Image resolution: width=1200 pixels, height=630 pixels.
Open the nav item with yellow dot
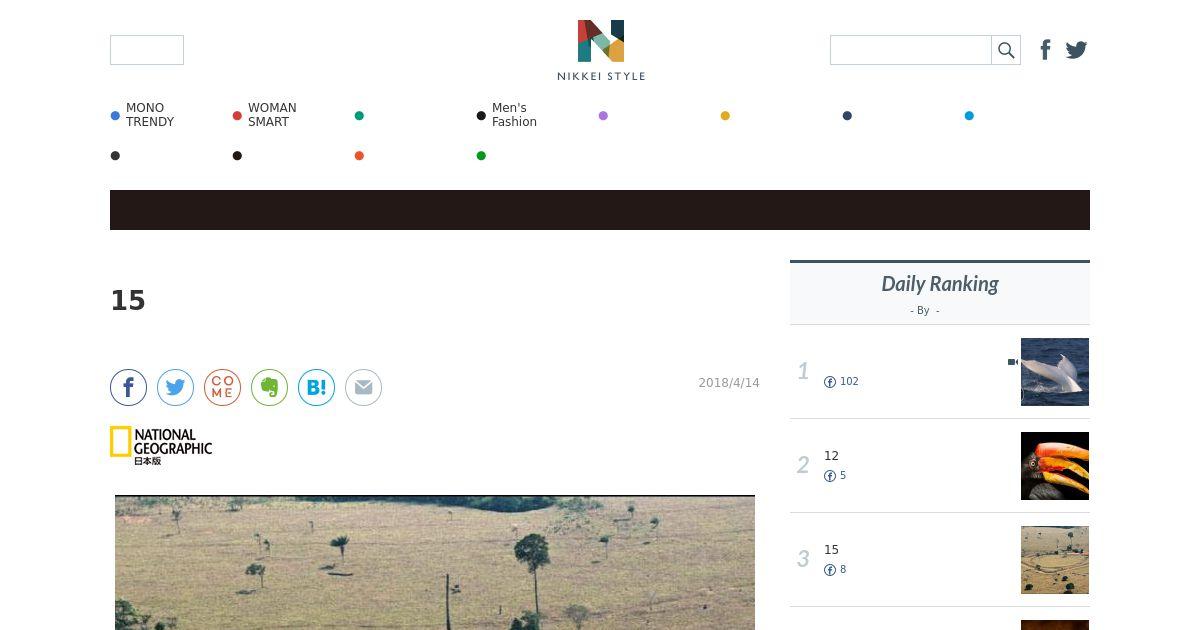pyautogui.click(x=725, y=116)
